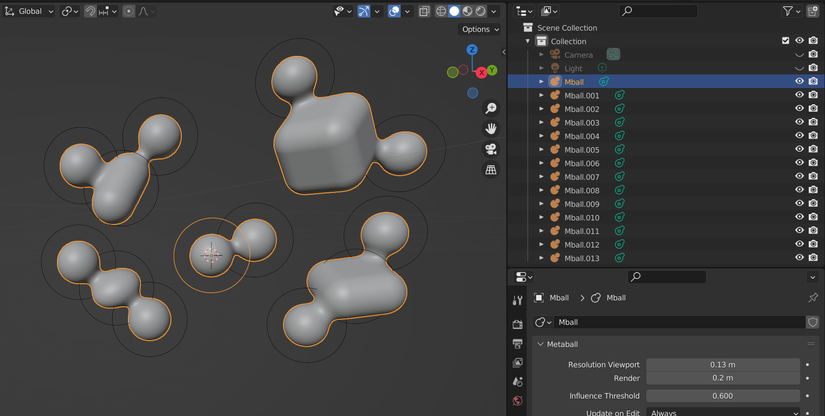Click the properties search field
Image resolution: width=825 pixels, height=416 pixels.
667,277
